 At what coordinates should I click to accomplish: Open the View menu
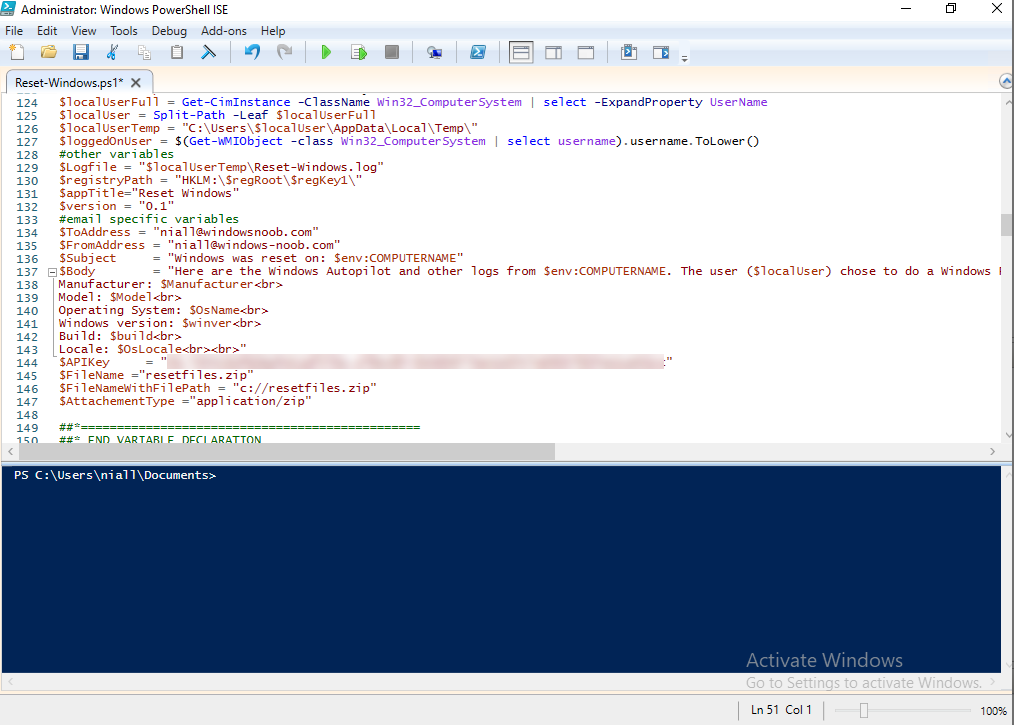(83, 31)
